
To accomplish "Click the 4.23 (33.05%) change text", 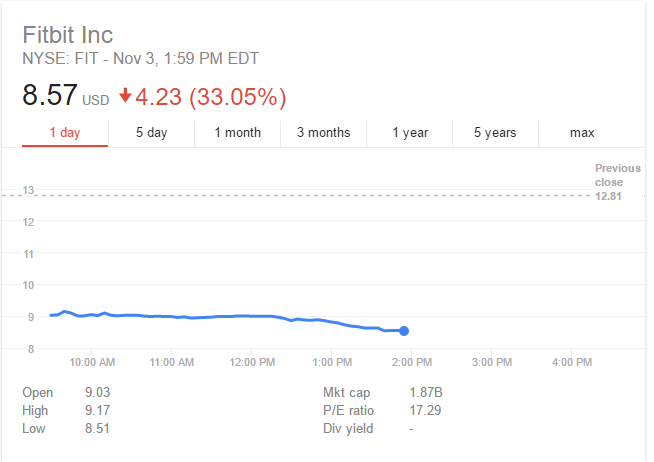I will click(x=212, y=97).
